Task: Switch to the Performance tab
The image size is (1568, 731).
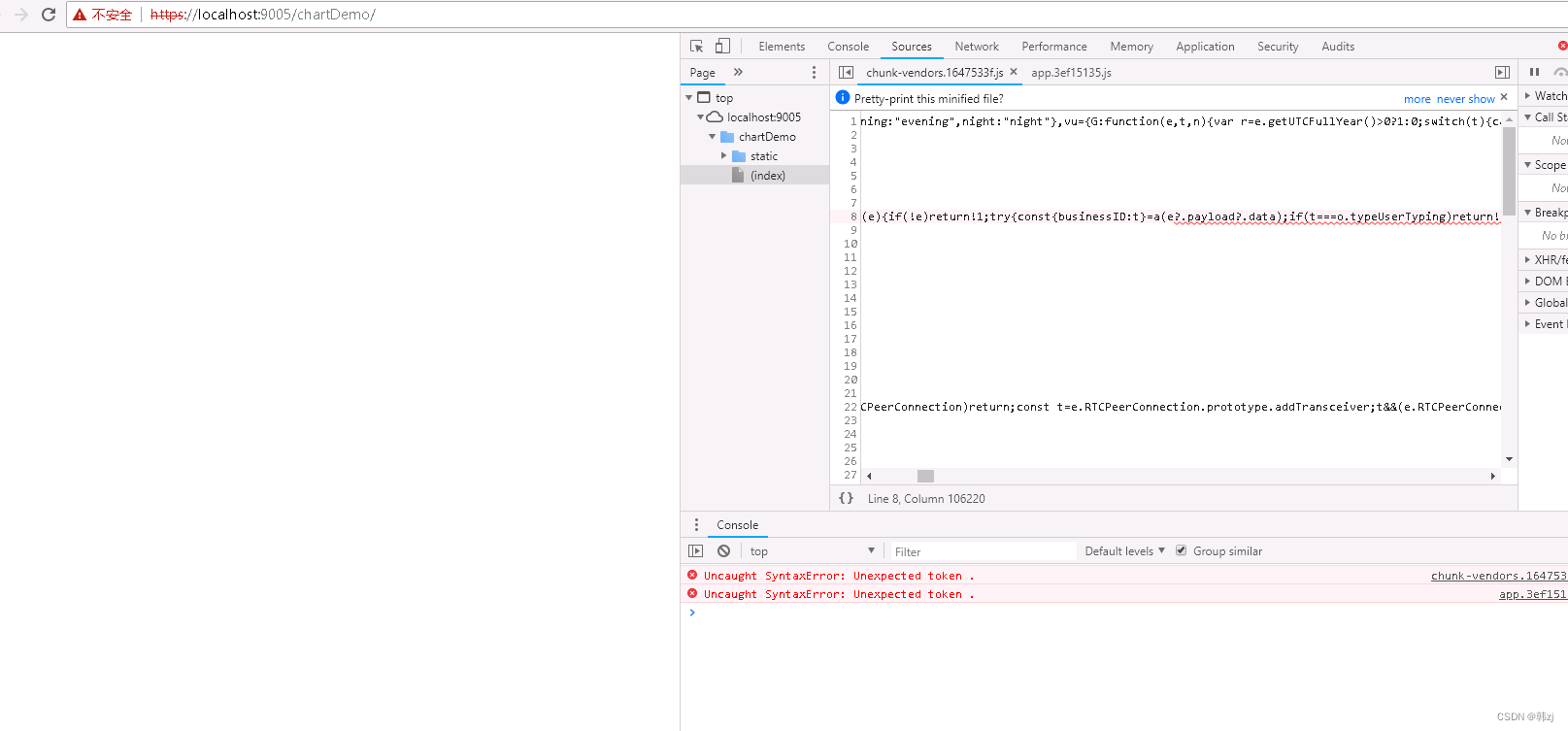Action: tap(1053, 47)
